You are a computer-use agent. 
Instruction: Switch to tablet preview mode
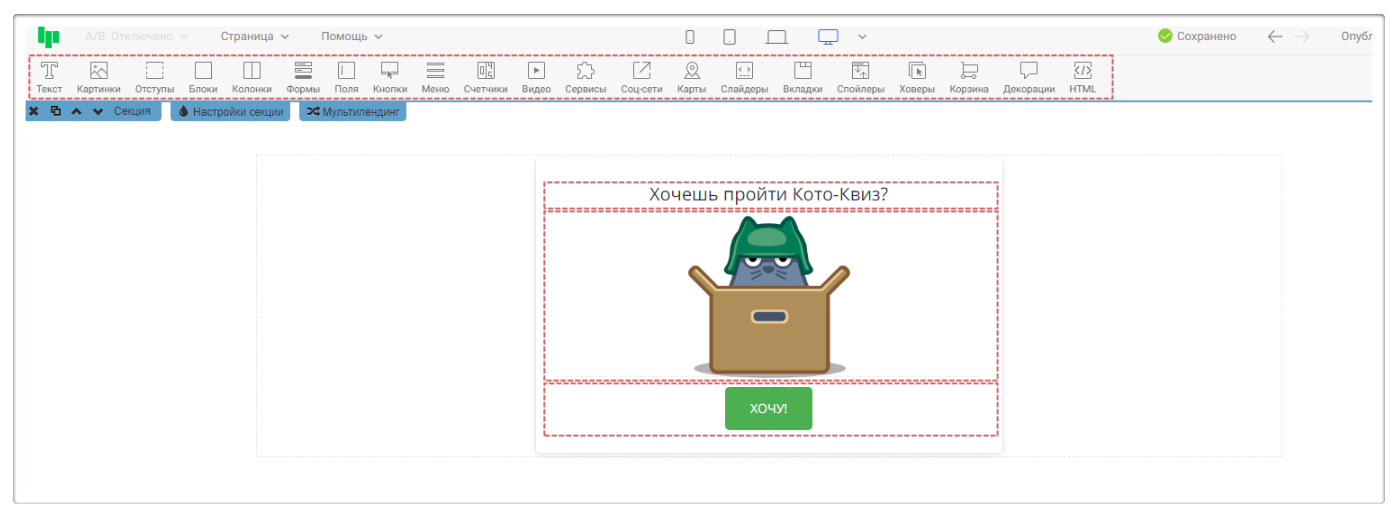coord(730,37)
